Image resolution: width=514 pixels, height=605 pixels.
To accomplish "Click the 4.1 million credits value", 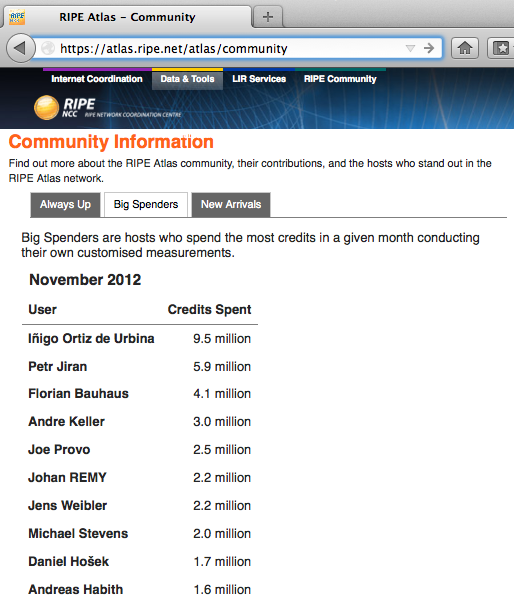I will pos(222,394).
